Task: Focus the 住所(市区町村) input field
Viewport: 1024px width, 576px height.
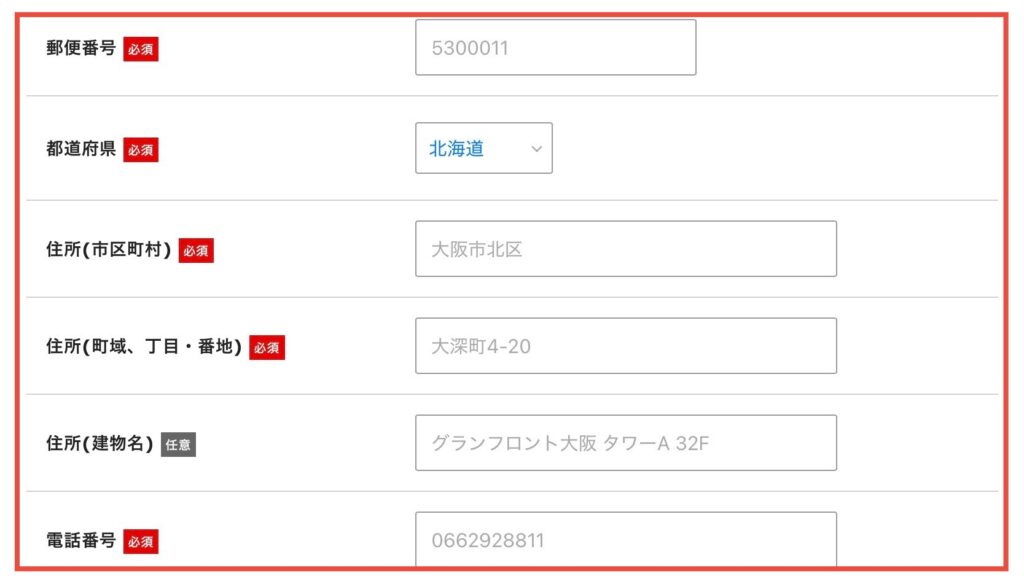Action: [x=626, y=249]
